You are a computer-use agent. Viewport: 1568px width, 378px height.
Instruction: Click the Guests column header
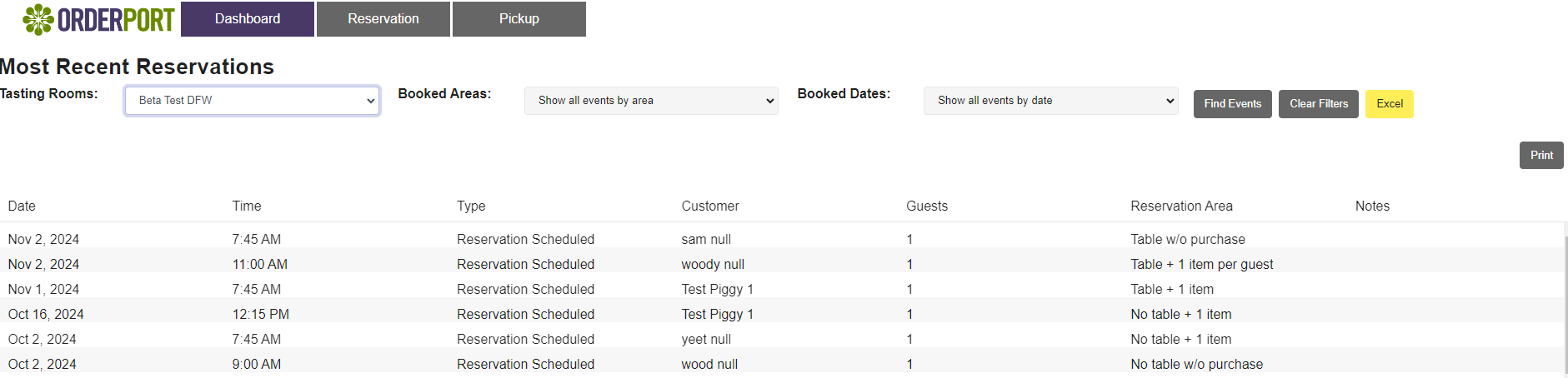926,206
